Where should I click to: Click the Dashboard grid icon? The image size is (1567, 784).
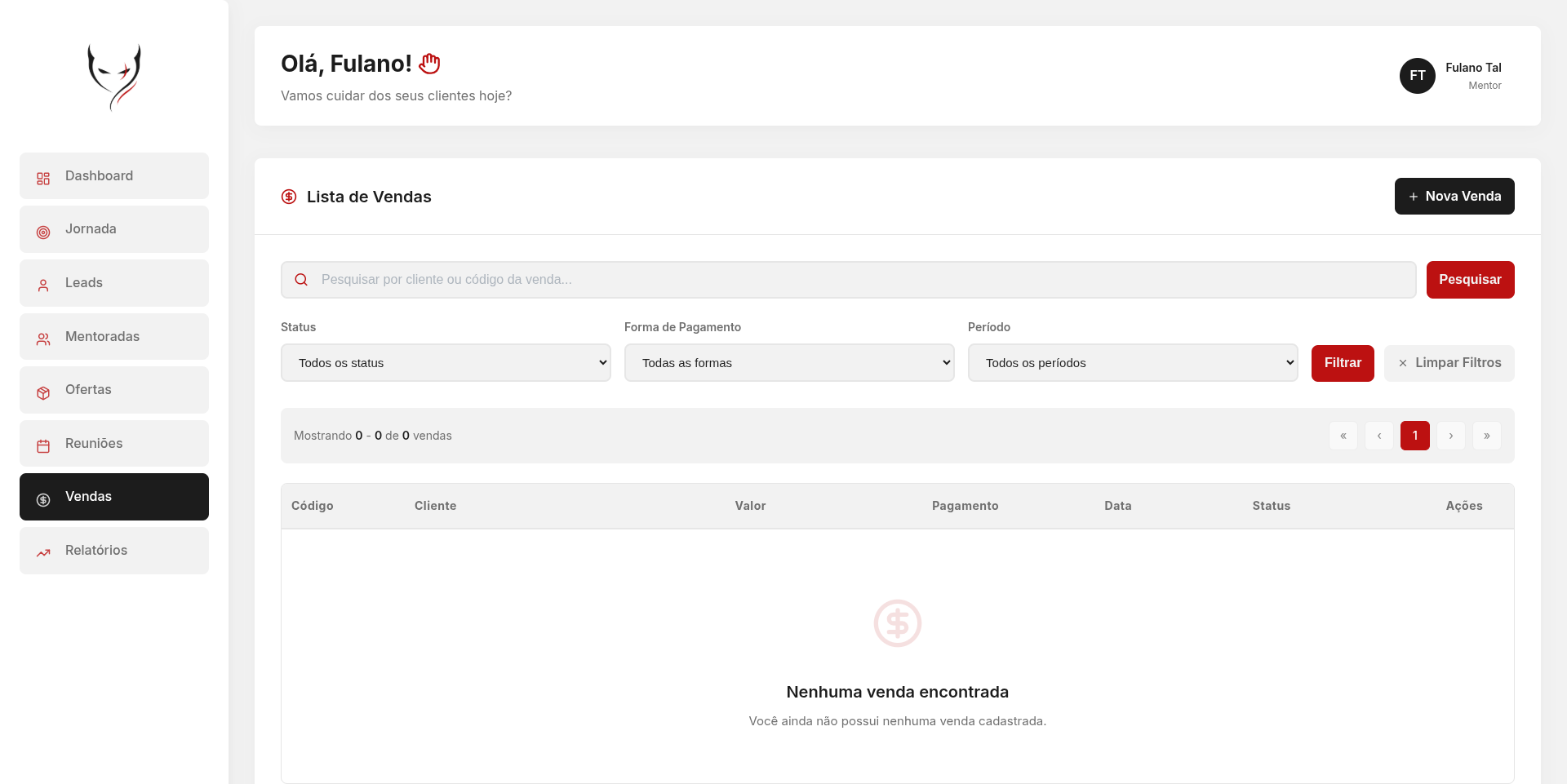pos(43,178)
